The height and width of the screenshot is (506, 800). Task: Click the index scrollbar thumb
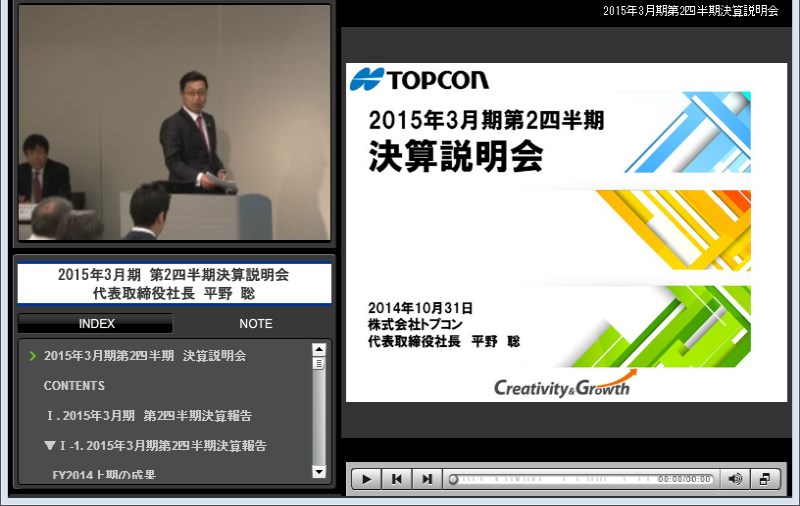[x=319, y=364]
